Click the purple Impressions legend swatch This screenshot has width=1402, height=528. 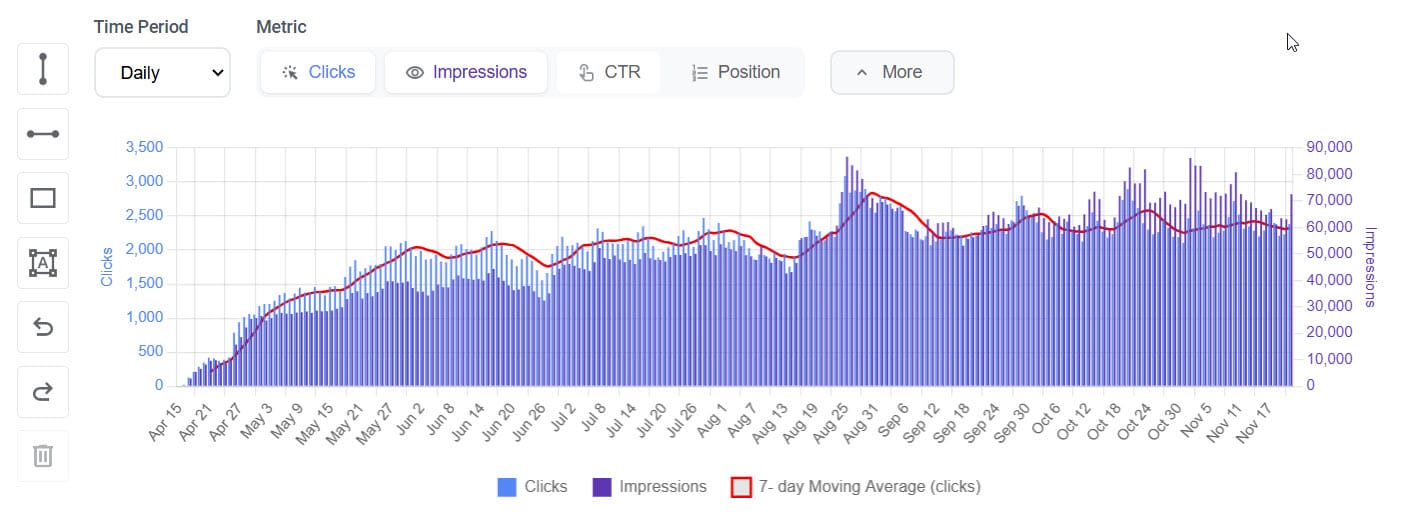[602, 487]
